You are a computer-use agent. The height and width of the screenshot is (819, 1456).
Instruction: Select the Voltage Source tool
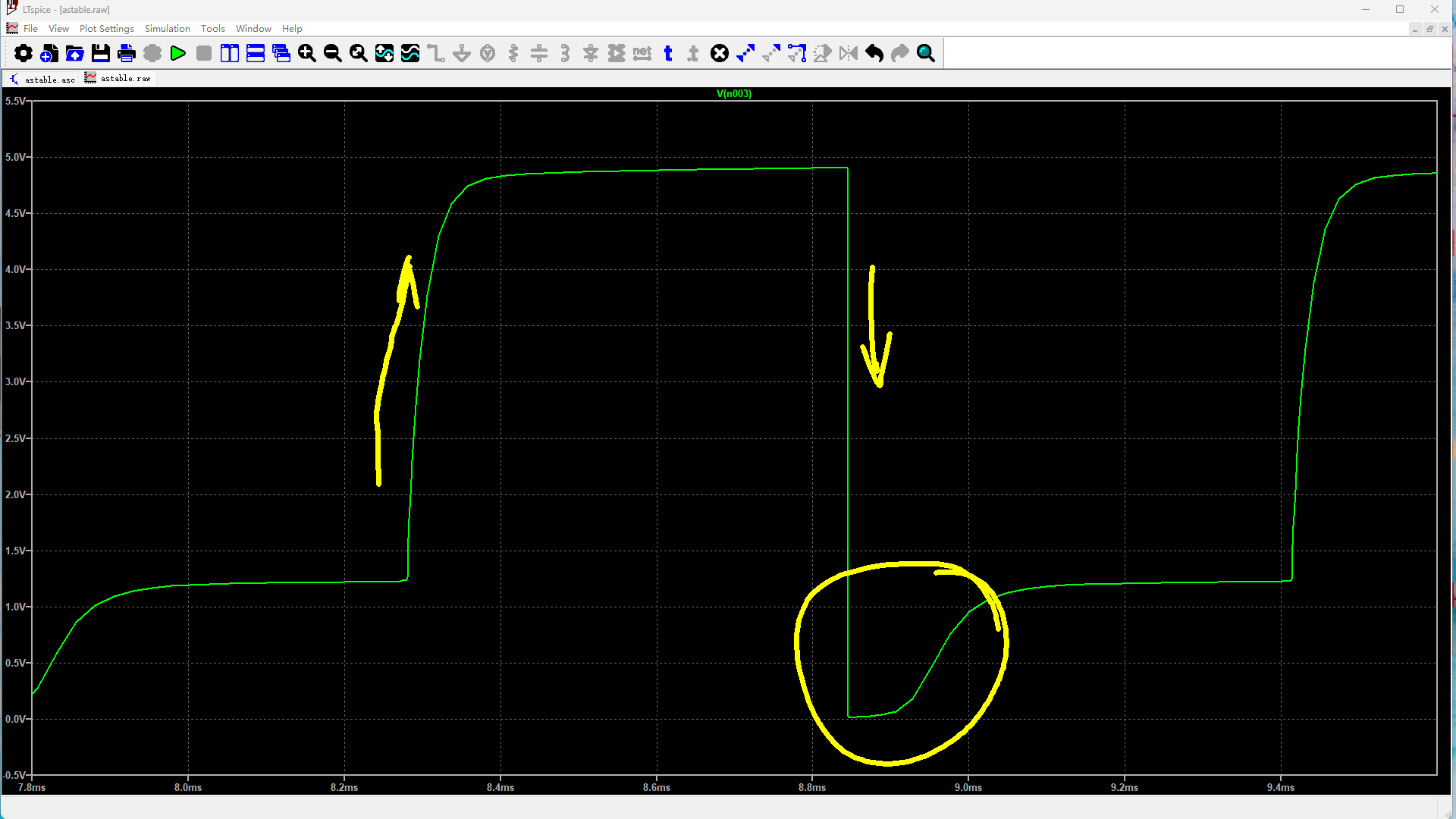(488, 53)
